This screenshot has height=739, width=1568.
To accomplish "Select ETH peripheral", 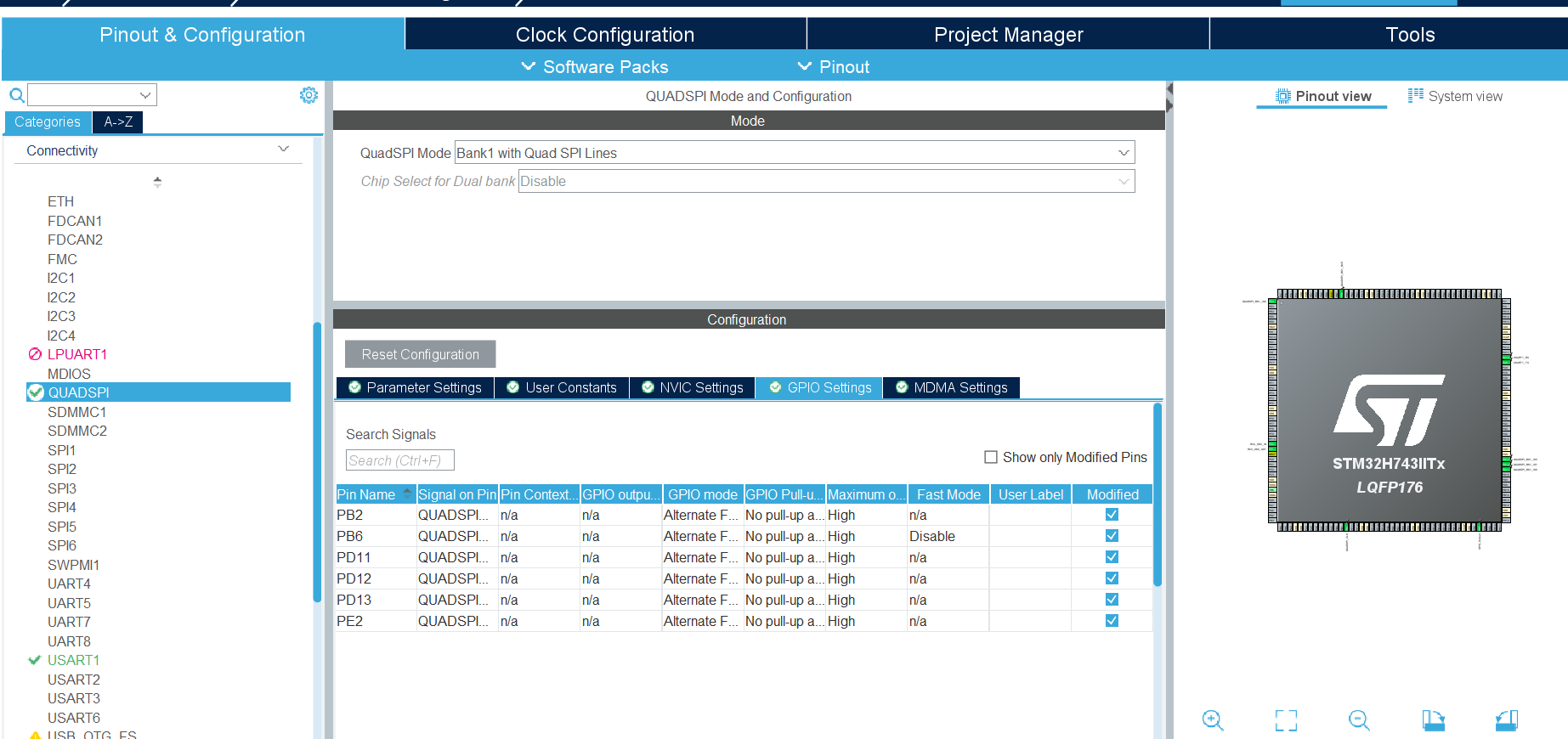I will [60, 201].
